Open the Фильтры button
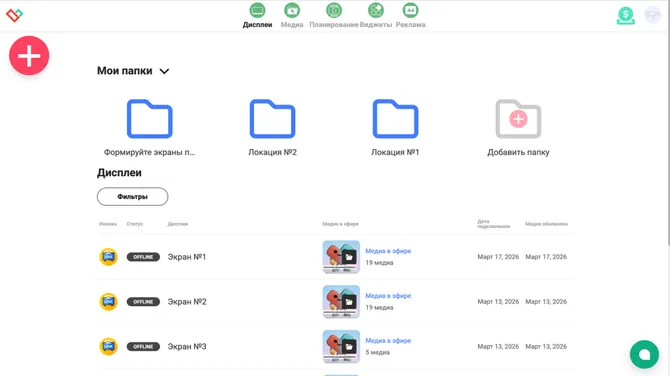Image resolution: width=670 pixels, height=376 pixels. click(132, 197)
